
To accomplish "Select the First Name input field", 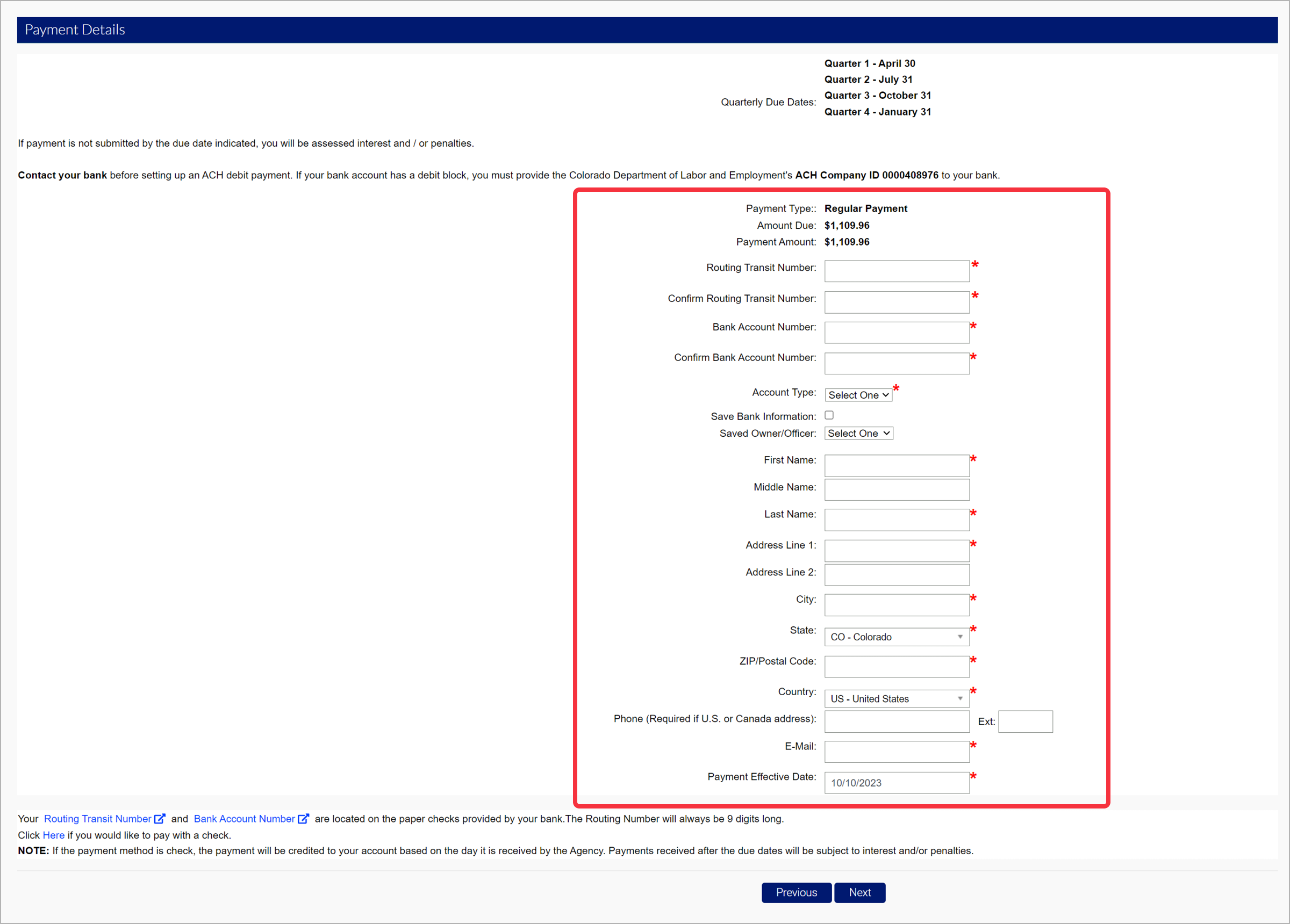I will point(897,465).
